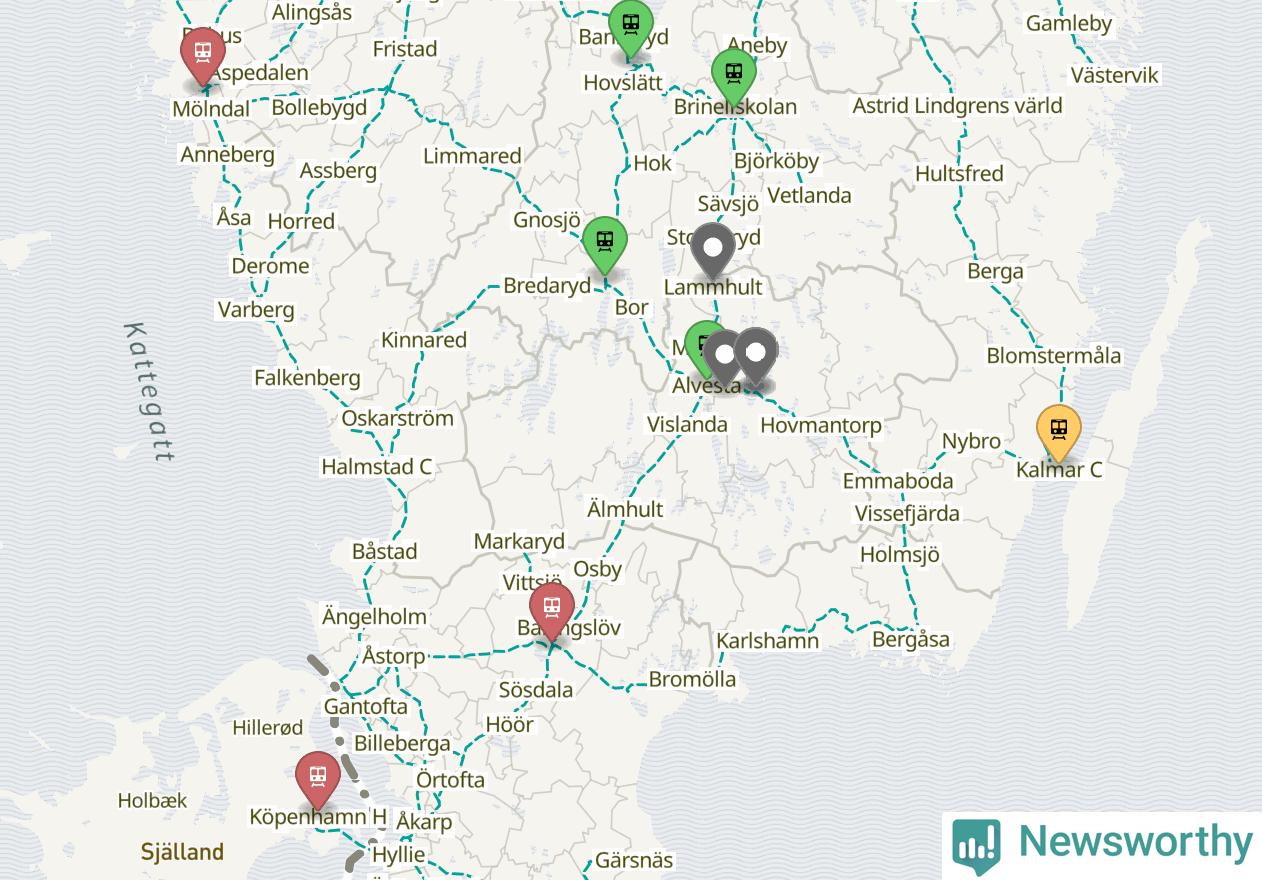Image resolution: width=1262 pixels, height=880 pixels.
Task: Click the middle gray pin at Alvesta
Action: 725,358
